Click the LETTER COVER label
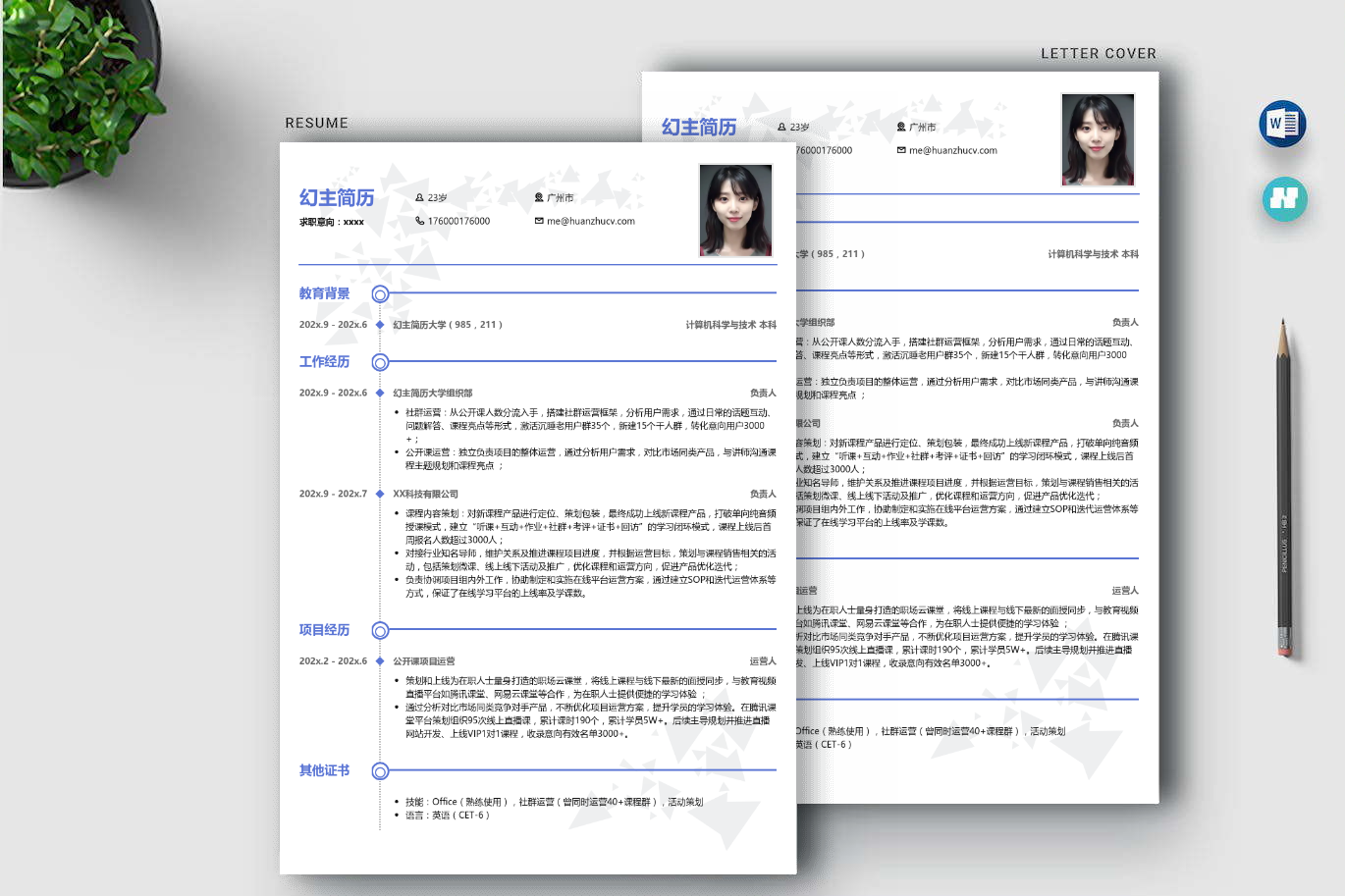1345x896 pixels. (1099, 53)
